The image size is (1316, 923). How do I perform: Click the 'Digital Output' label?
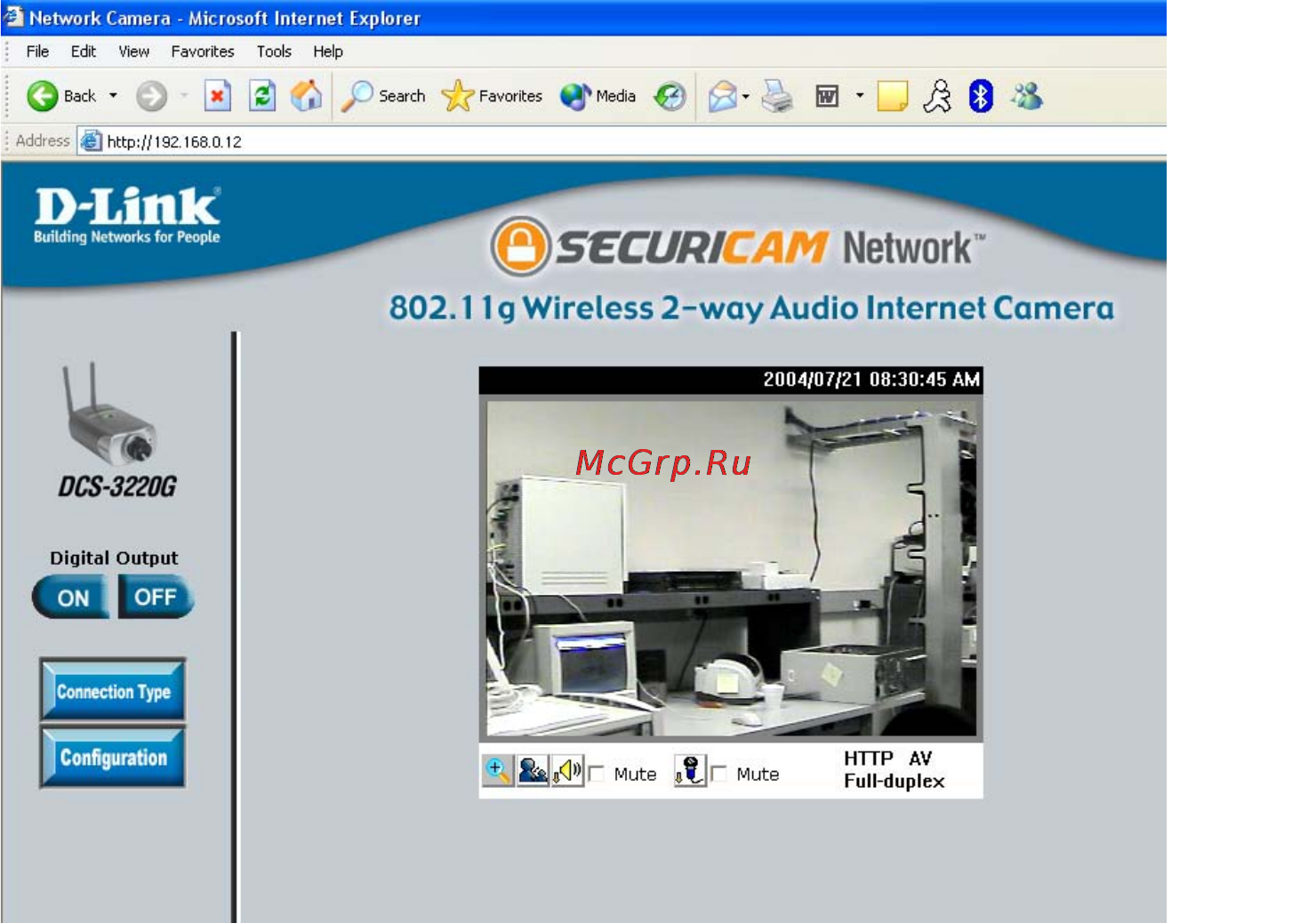click(x=114, y=558)
